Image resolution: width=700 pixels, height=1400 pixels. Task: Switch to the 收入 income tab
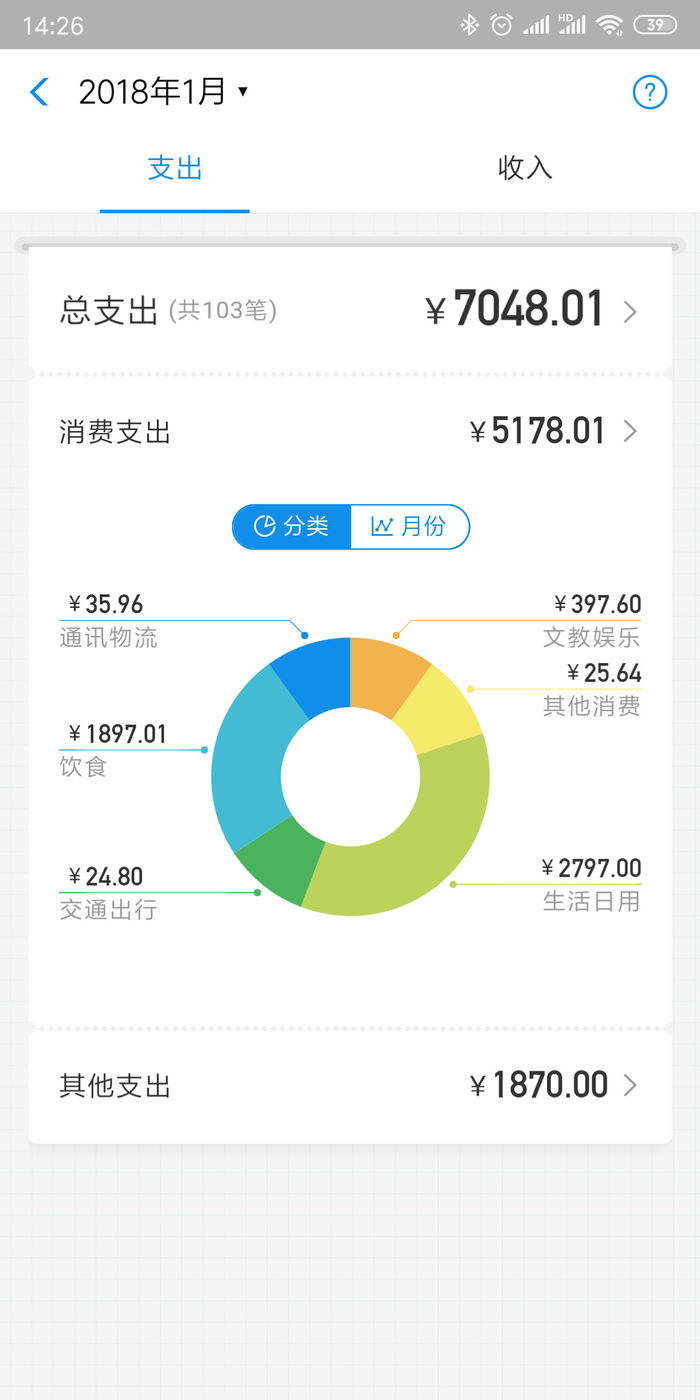pos(525,168)
